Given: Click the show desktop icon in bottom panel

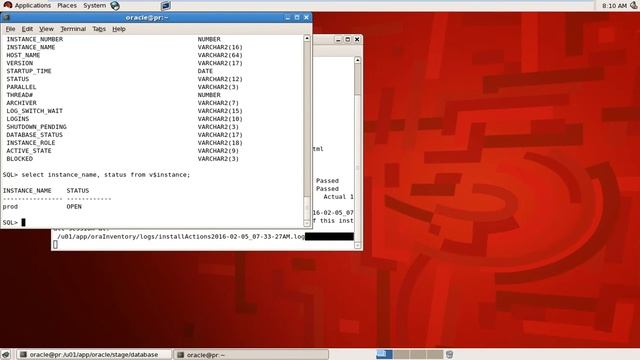Looking at the screenshot, I should pyautogui.click(x=6, y=354).
